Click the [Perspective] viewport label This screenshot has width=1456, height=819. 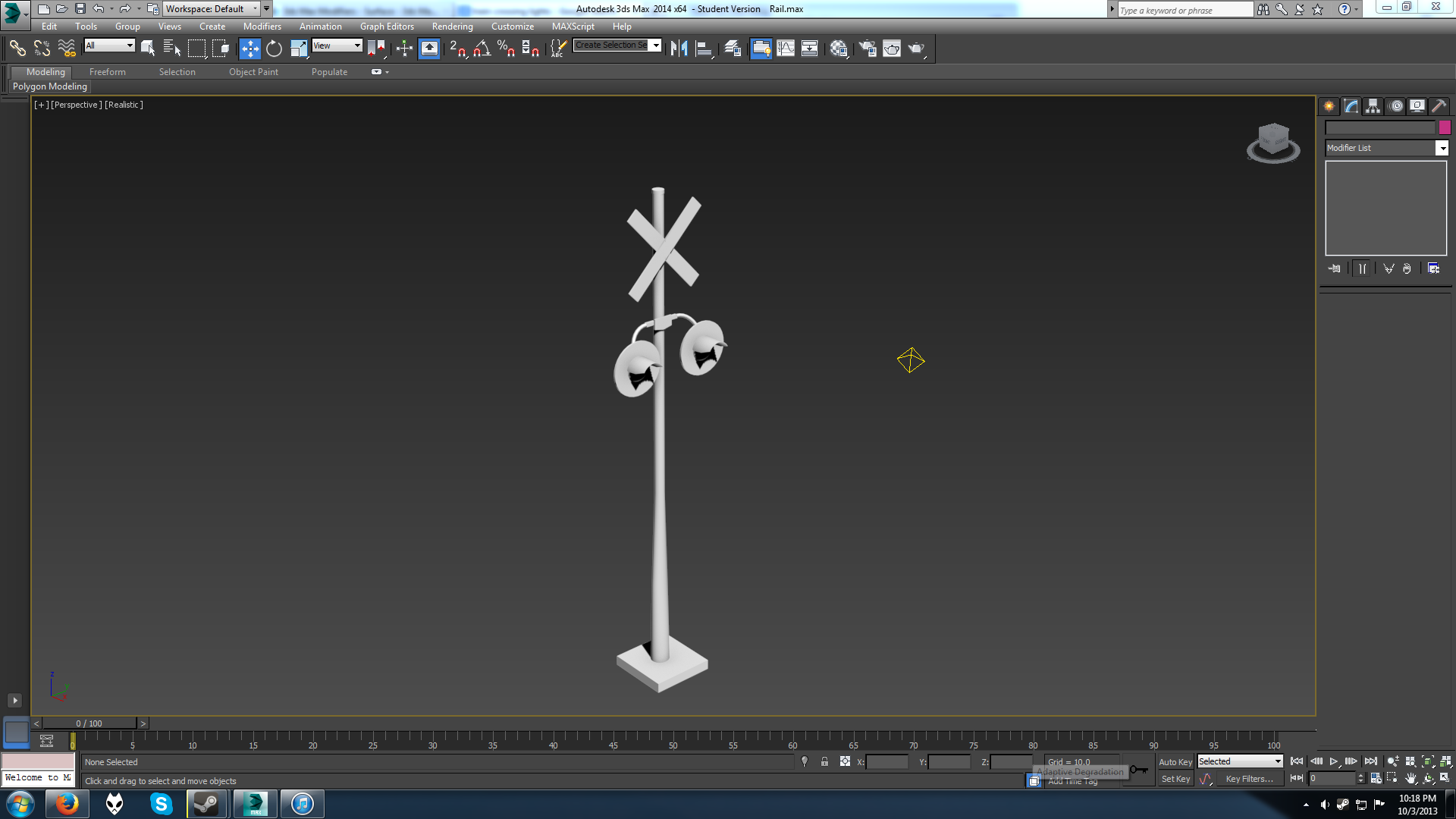(76, 105)
